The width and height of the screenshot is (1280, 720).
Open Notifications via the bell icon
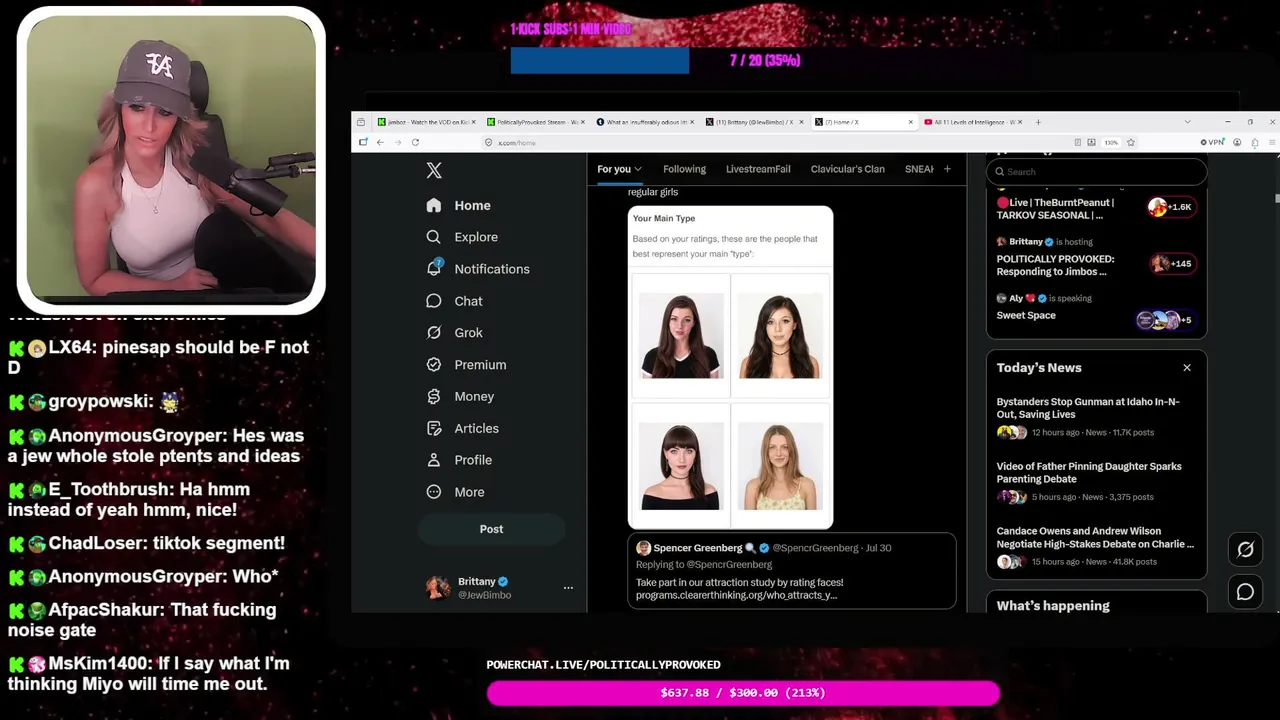click(x=434, y=268)
